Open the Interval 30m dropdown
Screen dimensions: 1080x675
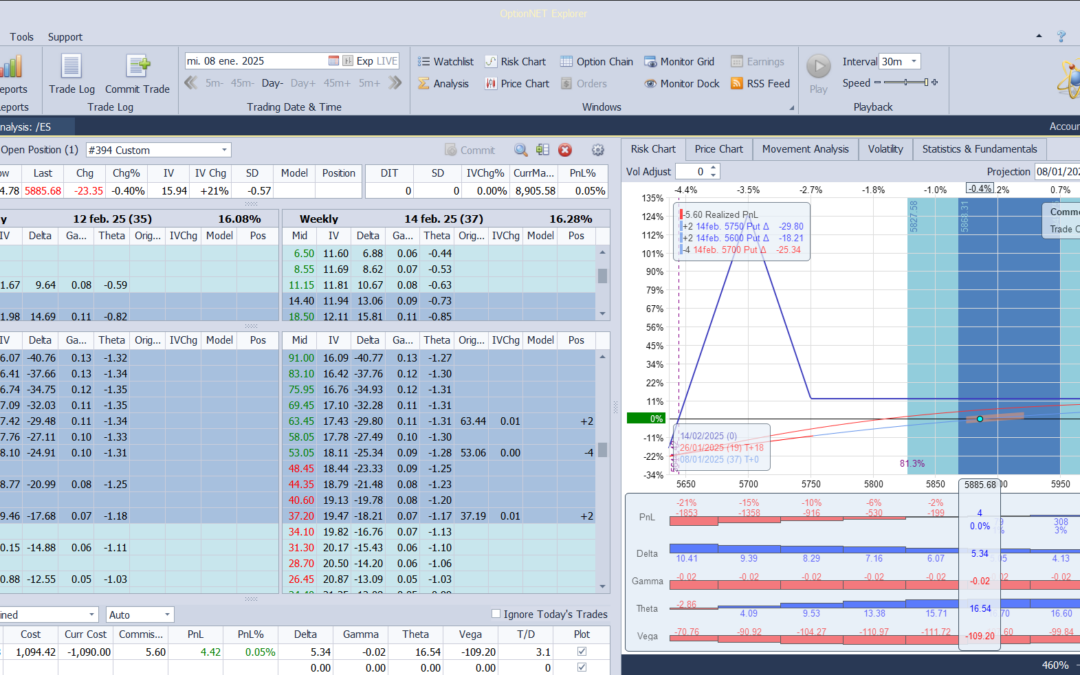pos(914,61)
